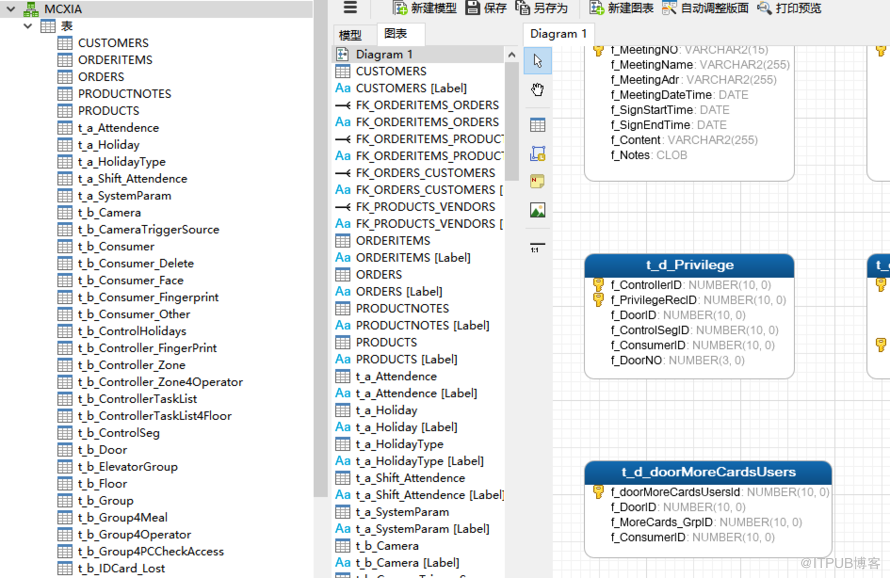Image resolution: width=890 pixels, height=578 pixels.
Task: Collapse the MCXIA connection node
Action: 10,9
